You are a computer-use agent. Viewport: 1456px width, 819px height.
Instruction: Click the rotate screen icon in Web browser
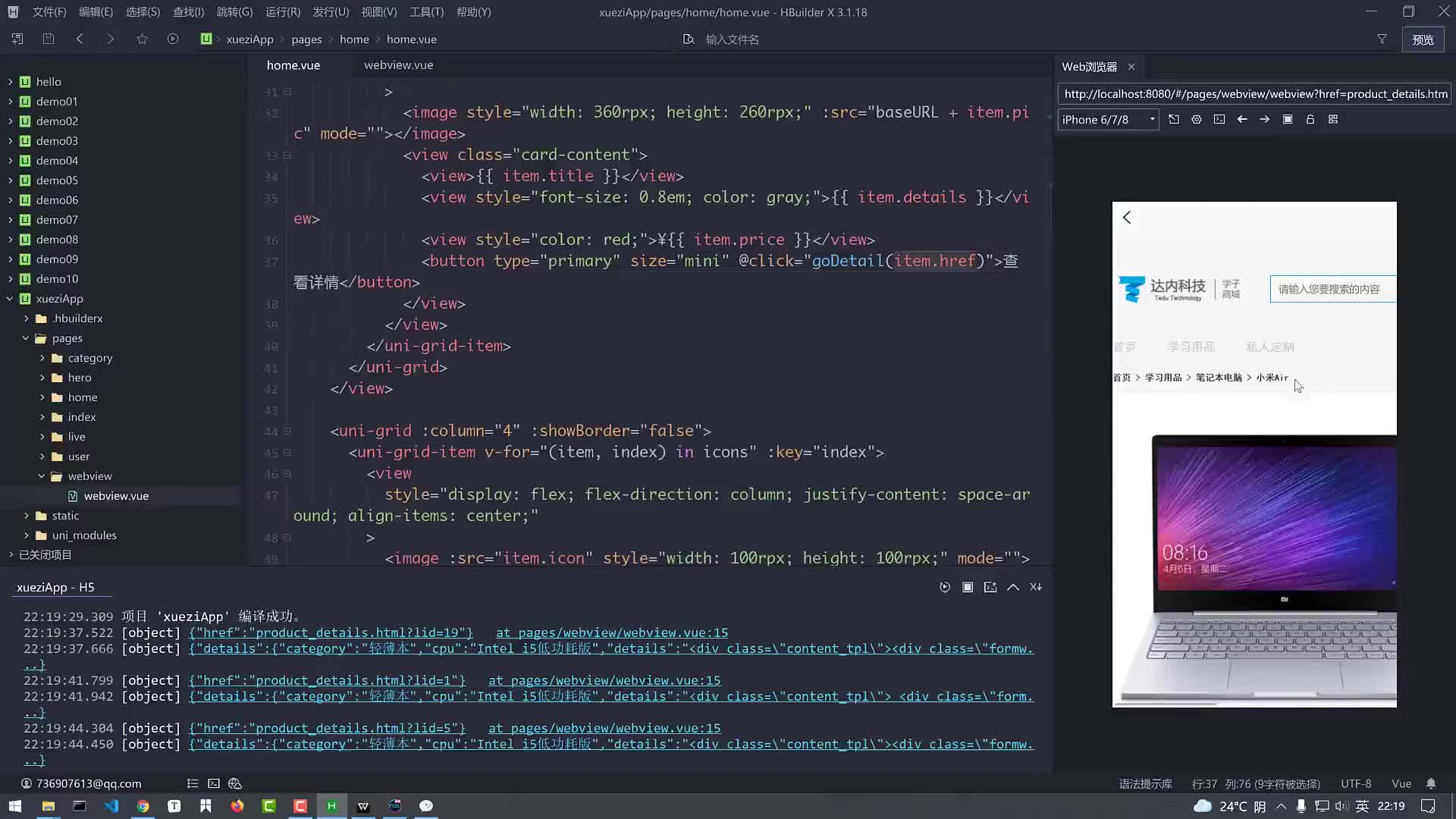(x=1174, y=119)
